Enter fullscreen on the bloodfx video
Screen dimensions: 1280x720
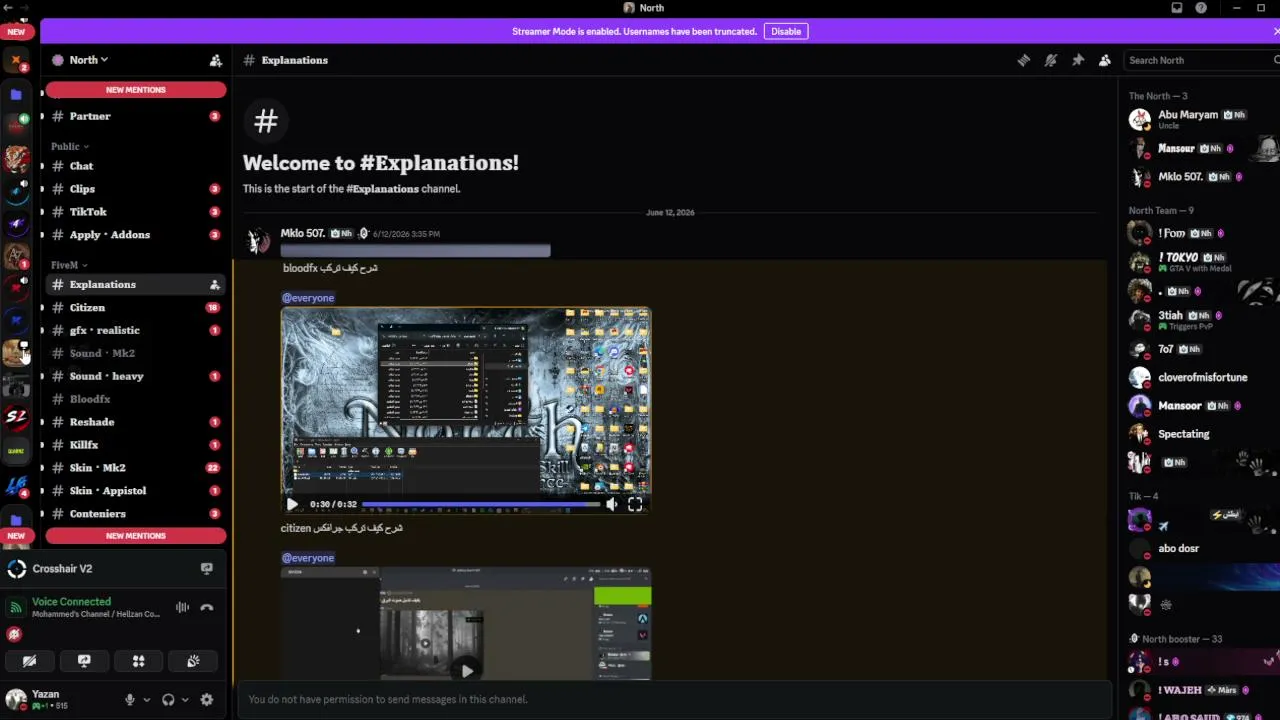(x=635, y=505)
